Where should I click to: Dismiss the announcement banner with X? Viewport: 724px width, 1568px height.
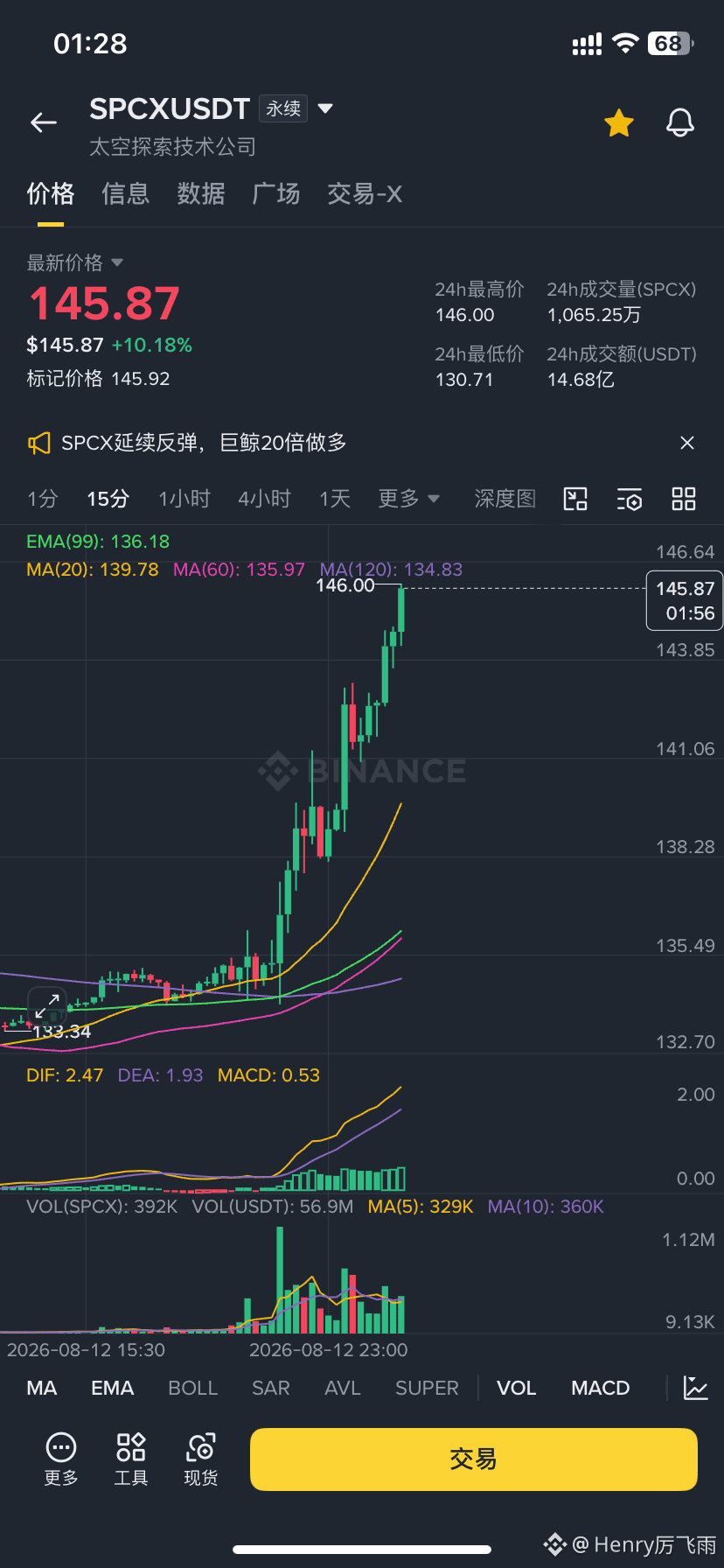pyautogui.click(x=687, y=443)
